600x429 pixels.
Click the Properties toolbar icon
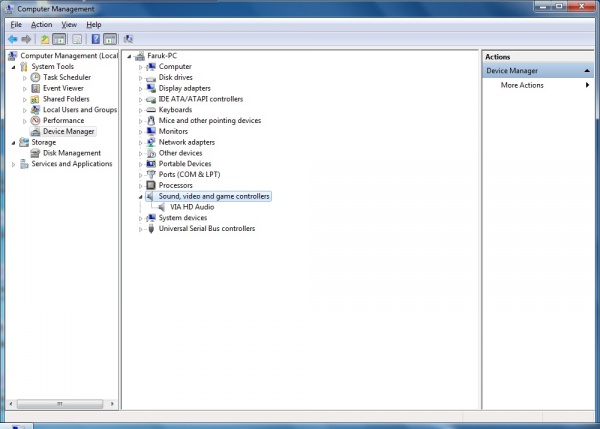[x=77, y=39]
